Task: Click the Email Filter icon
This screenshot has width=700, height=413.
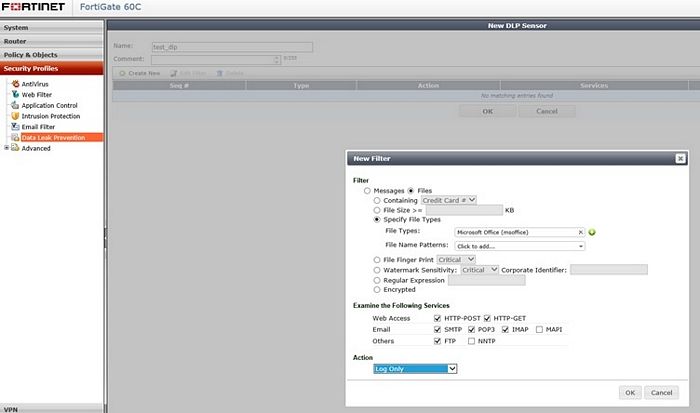Action: tap(15, 126)
